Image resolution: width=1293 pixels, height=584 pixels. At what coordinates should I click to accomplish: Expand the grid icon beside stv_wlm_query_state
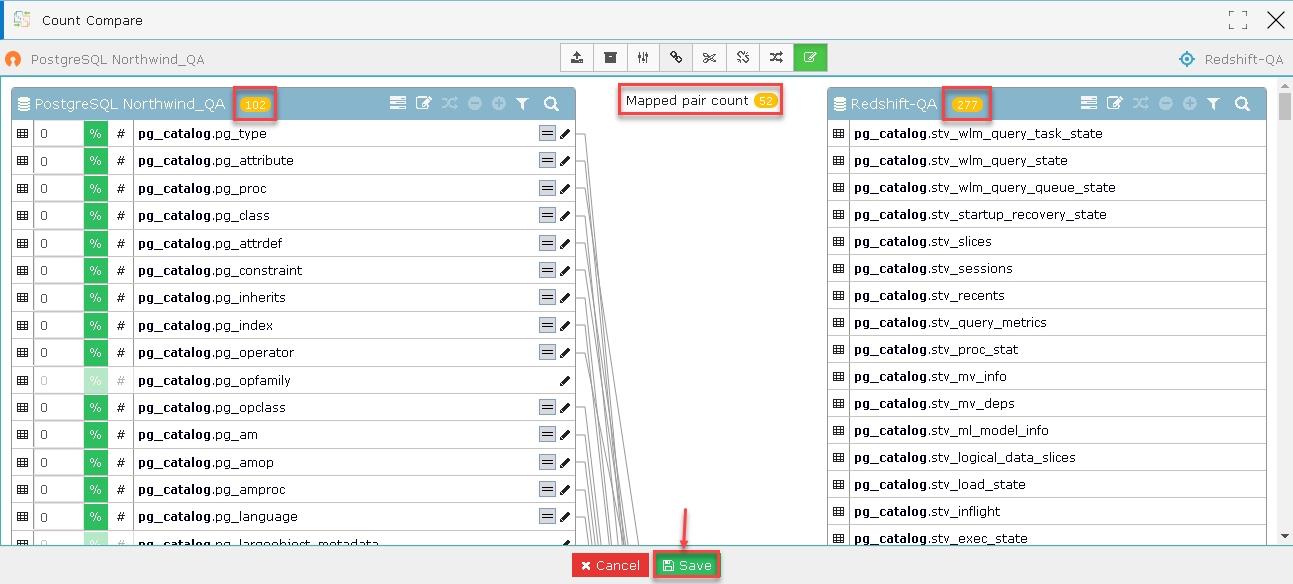coord(838,160)
